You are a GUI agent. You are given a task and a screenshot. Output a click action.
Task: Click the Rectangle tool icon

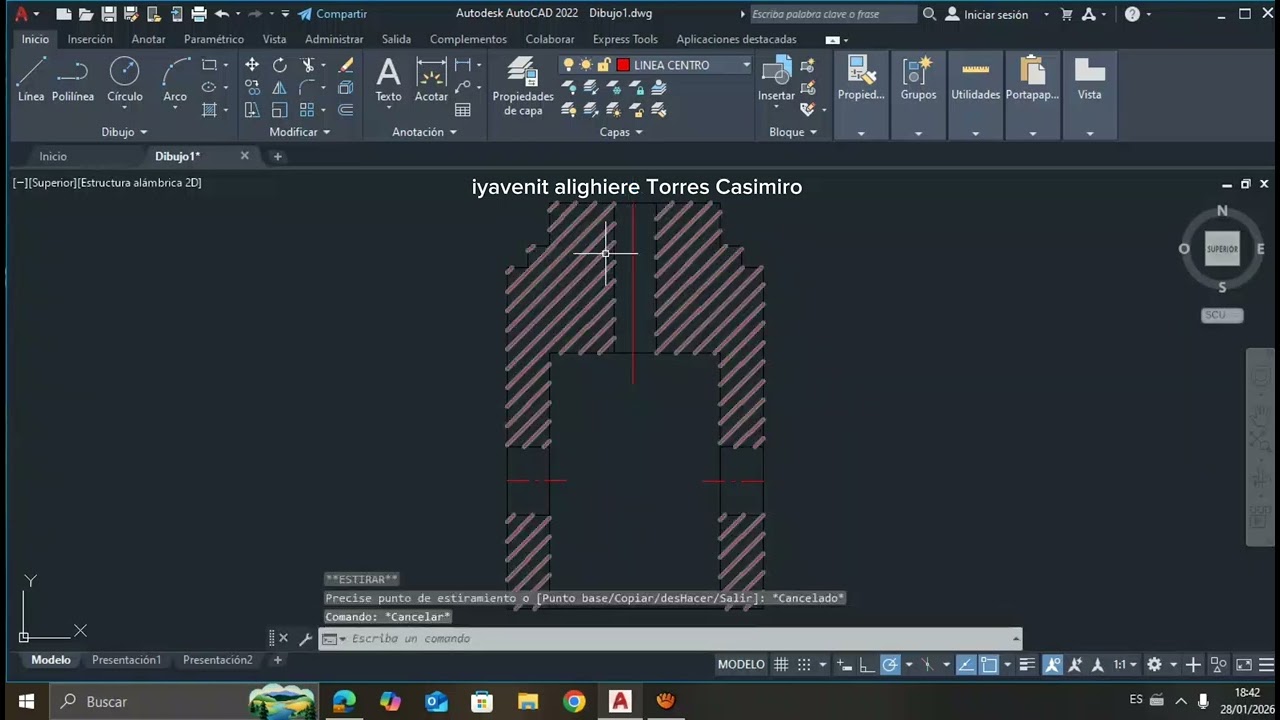(x=209, y=65)
